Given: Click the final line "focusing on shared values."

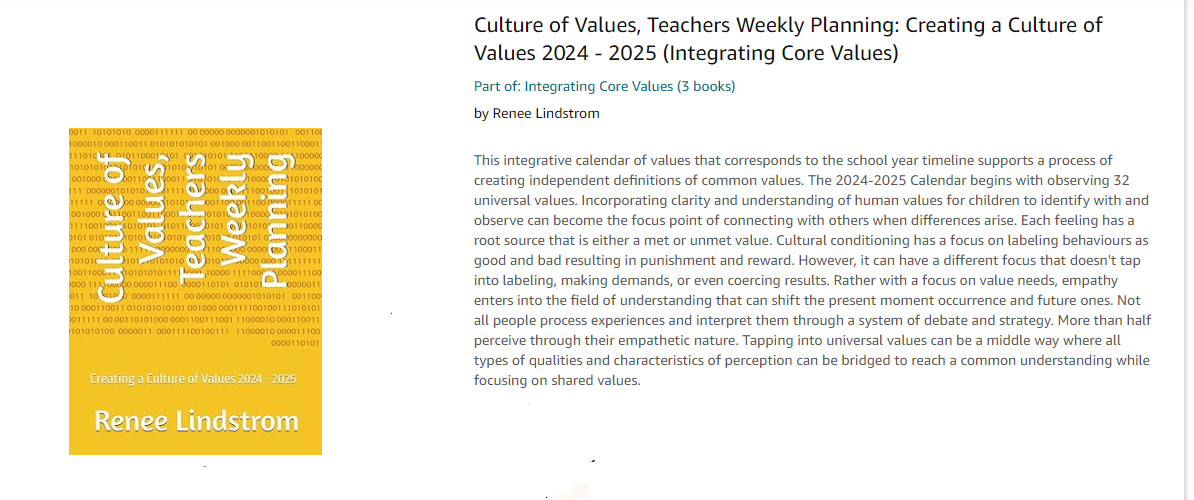Looking at the screenshot, I should (x=556, y=381).
